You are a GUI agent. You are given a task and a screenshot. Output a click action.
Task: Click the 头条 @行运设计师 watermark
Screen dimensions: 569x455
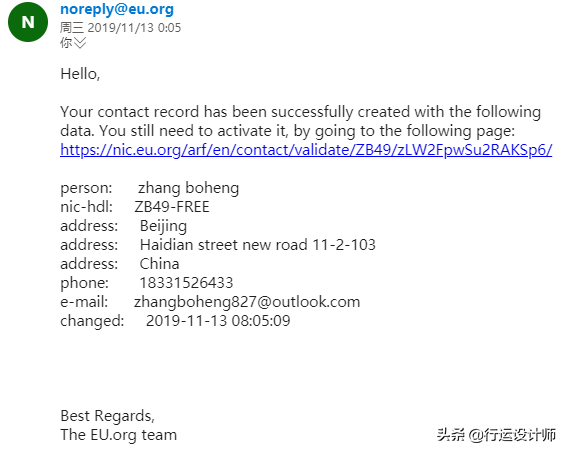[496, 434]
